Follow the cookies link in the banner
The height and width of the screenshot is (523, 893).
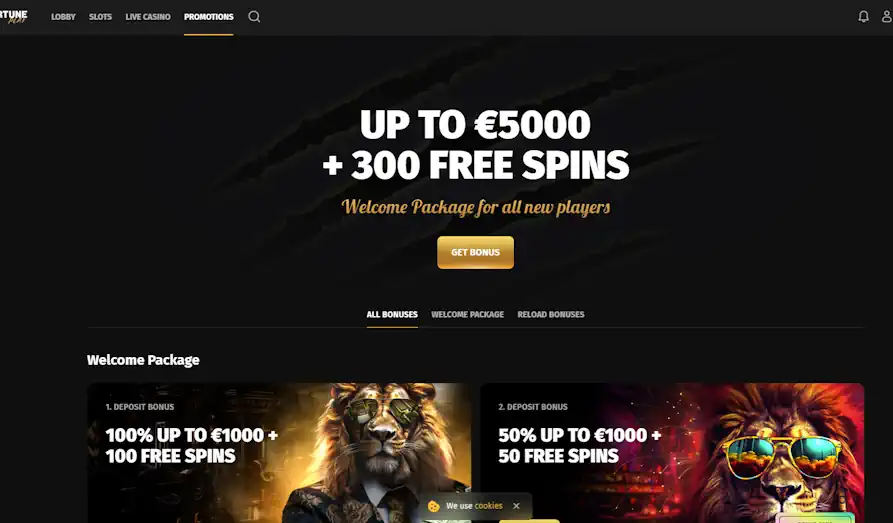pyautogui.click(x=489, y=506)
